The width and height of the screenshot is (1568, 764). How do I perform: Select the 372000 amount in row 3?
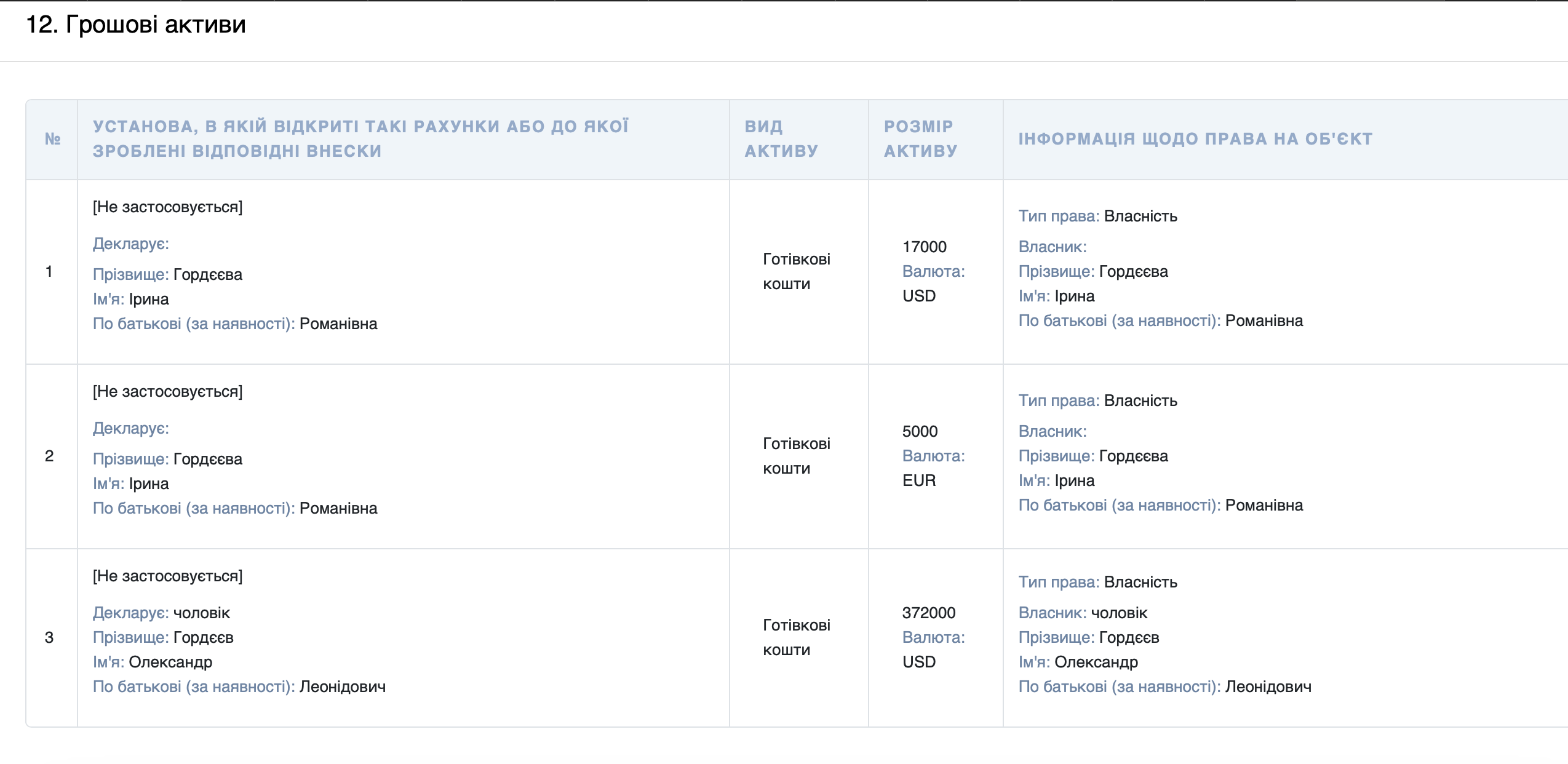pos(928,613)
